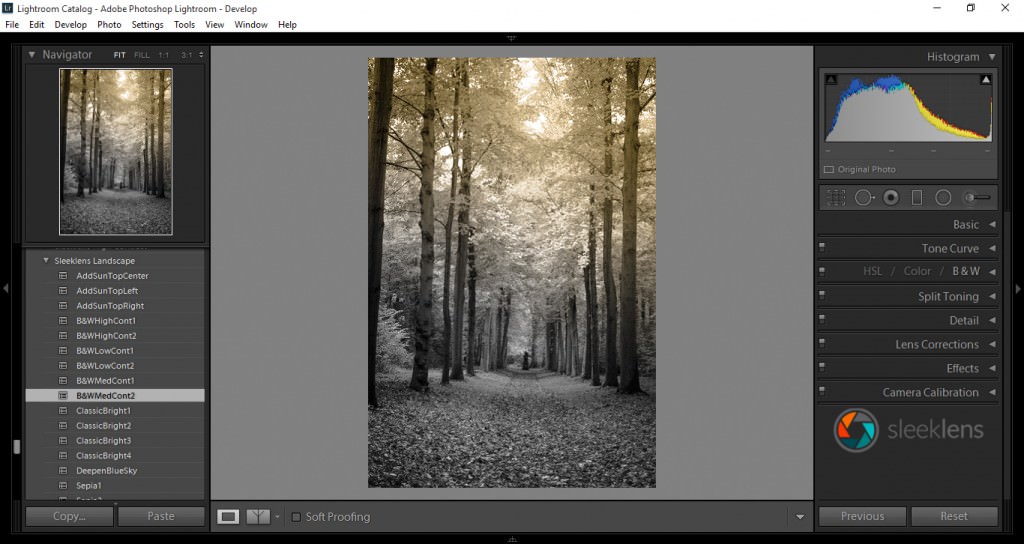
Task: Open the toolbar content dropdown arrow
Action: pos(800,517)
